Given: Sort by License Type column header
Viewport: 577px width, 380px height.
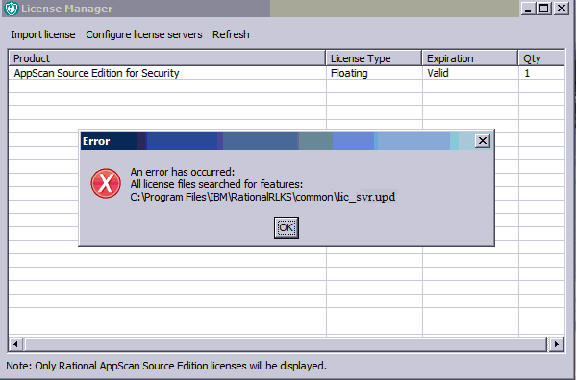Looking at the screenshot, I should click(x=374, y=58).
